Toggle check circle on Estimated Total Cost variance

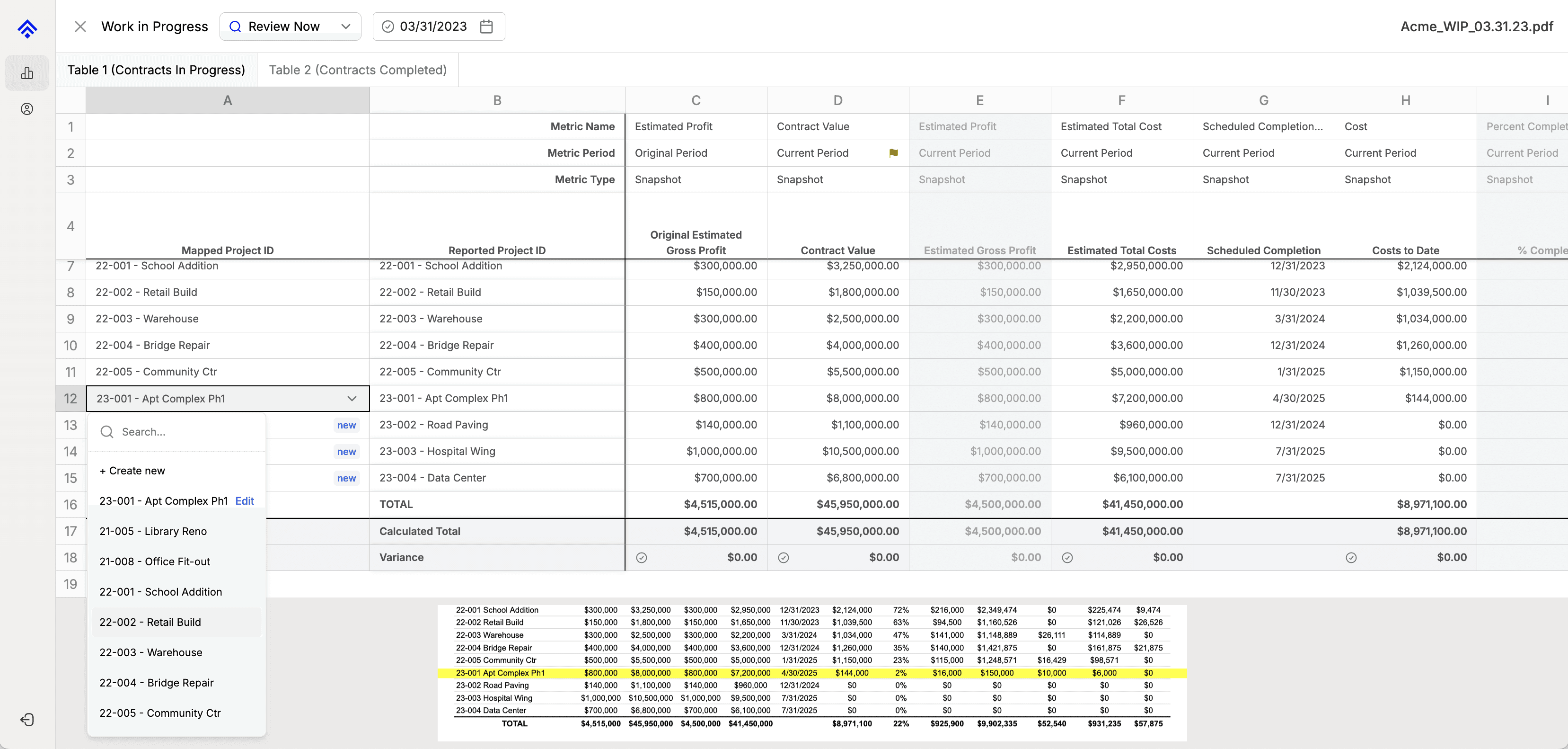pos(1067,558)
